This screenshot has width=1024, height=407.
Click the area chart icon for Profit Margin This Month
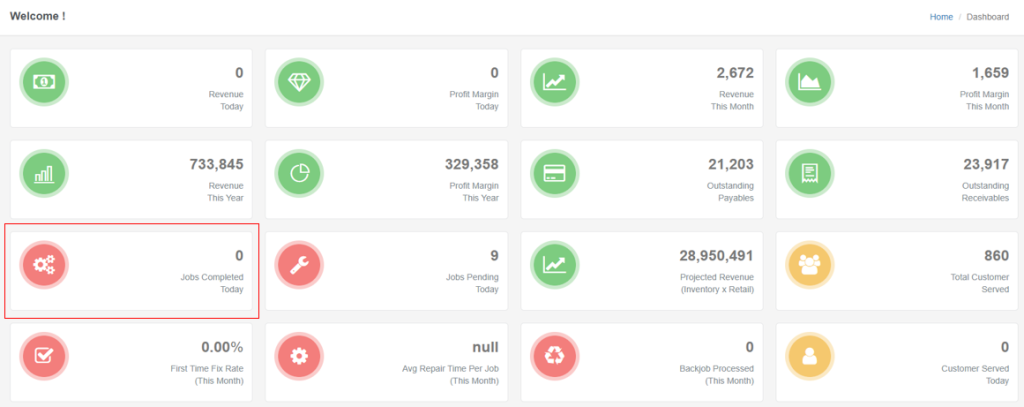click(810, 82)
